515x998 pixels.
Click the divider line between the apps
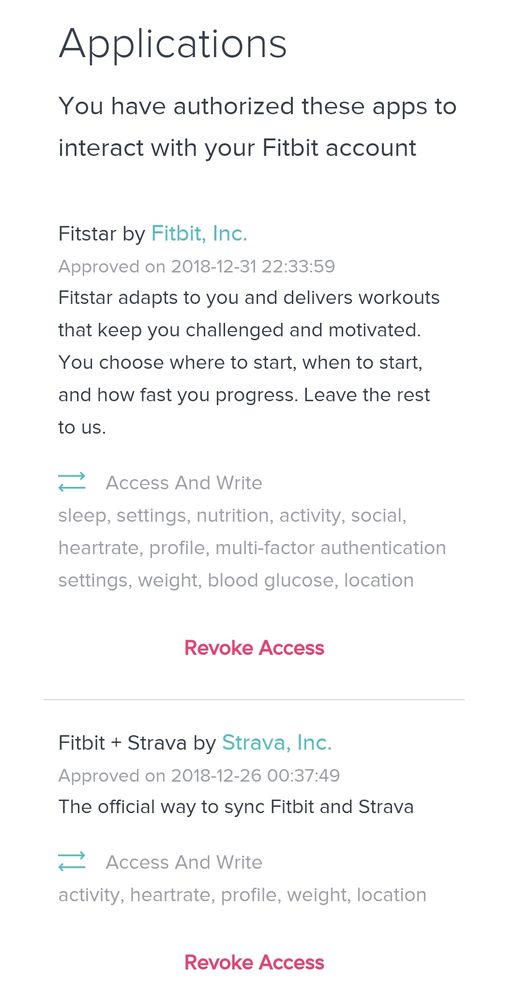click(254, 699)
